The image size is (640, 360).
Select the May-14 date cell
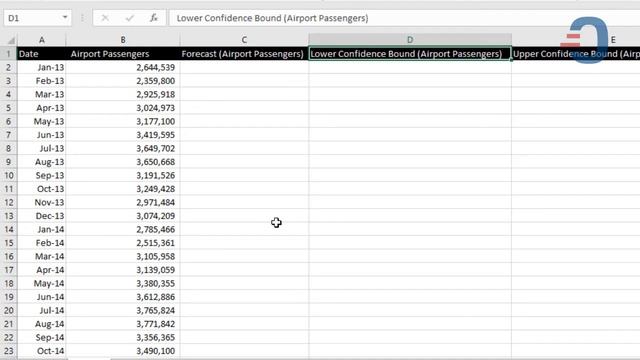[41, 283]
